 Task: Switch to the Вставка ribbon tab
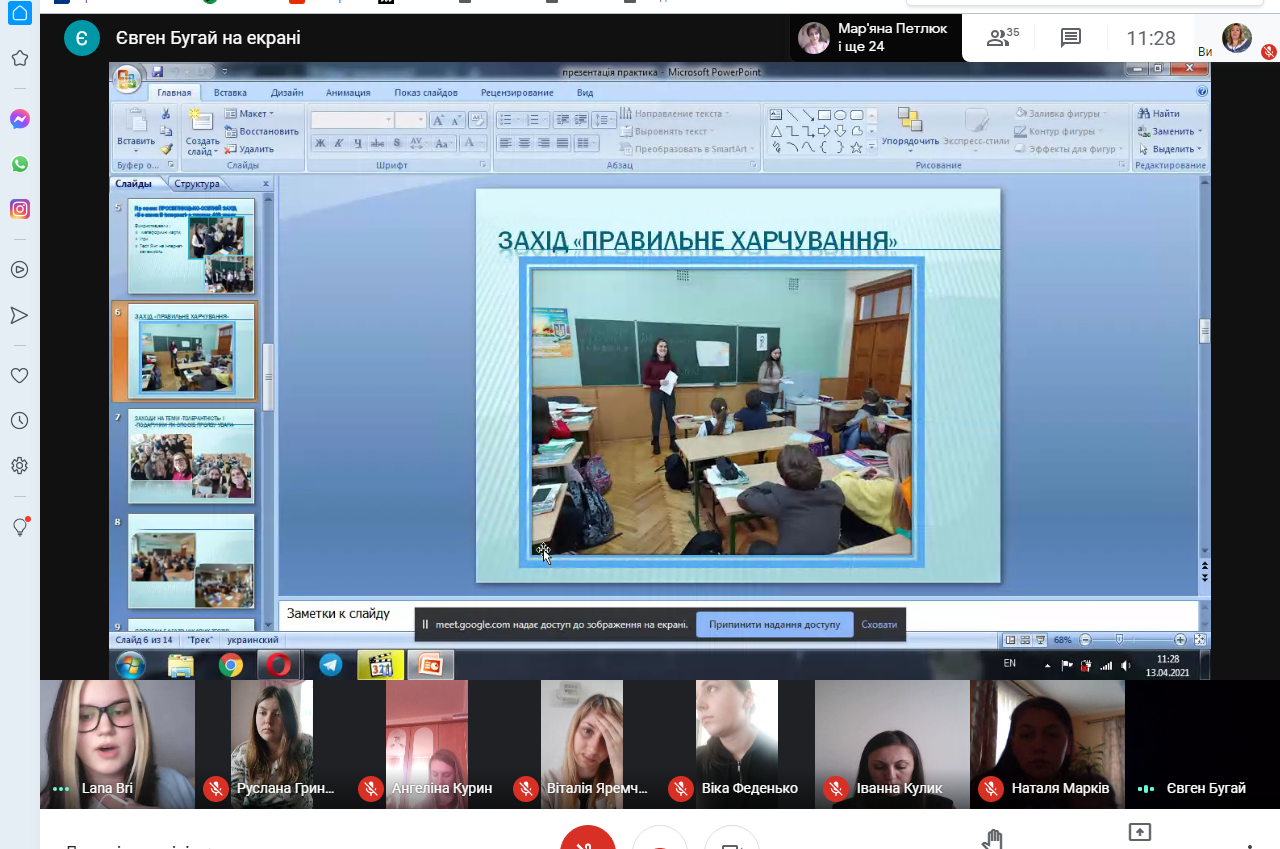coord(230,93)
